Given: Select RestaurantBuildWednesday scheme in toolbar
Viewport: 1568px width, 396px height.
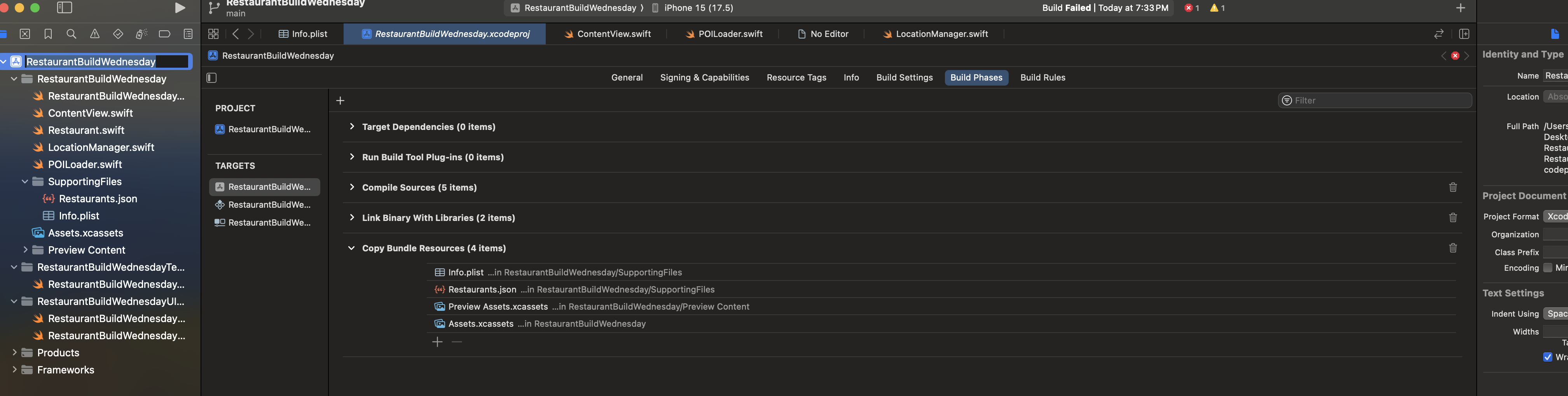Looking at the screenshot, I should coord(573,8).
